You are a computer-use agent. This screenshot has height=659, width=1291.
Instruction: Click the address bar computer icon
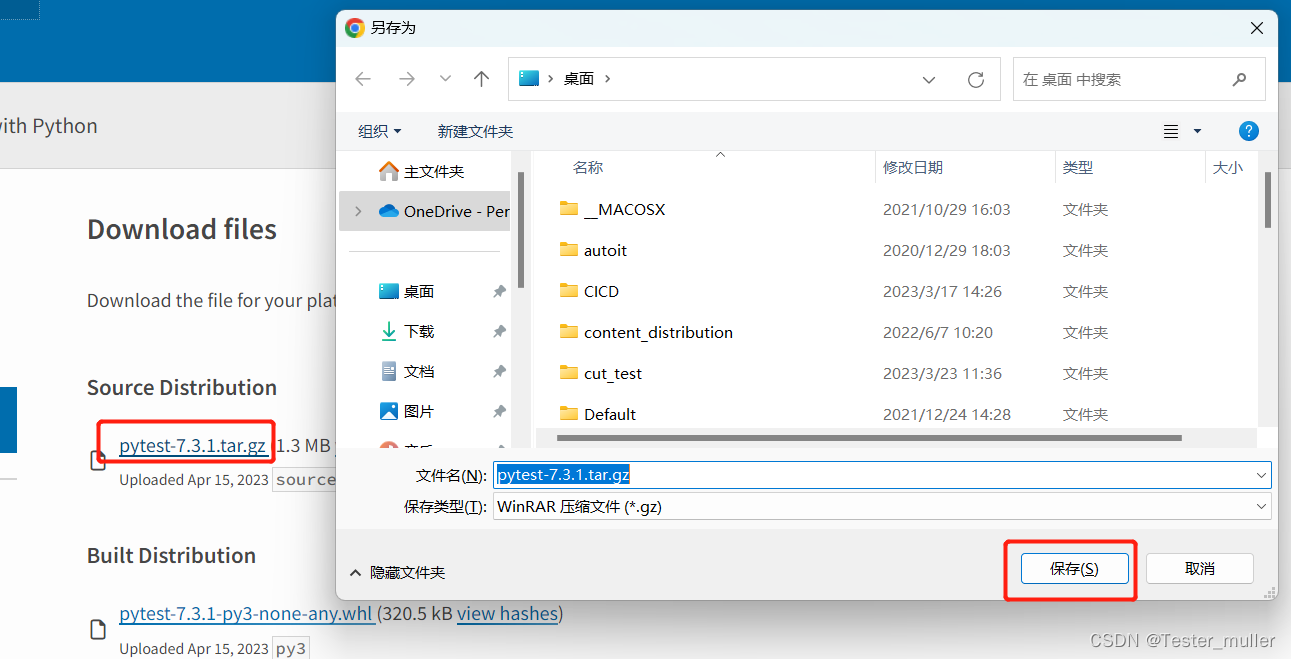[529, 78]
